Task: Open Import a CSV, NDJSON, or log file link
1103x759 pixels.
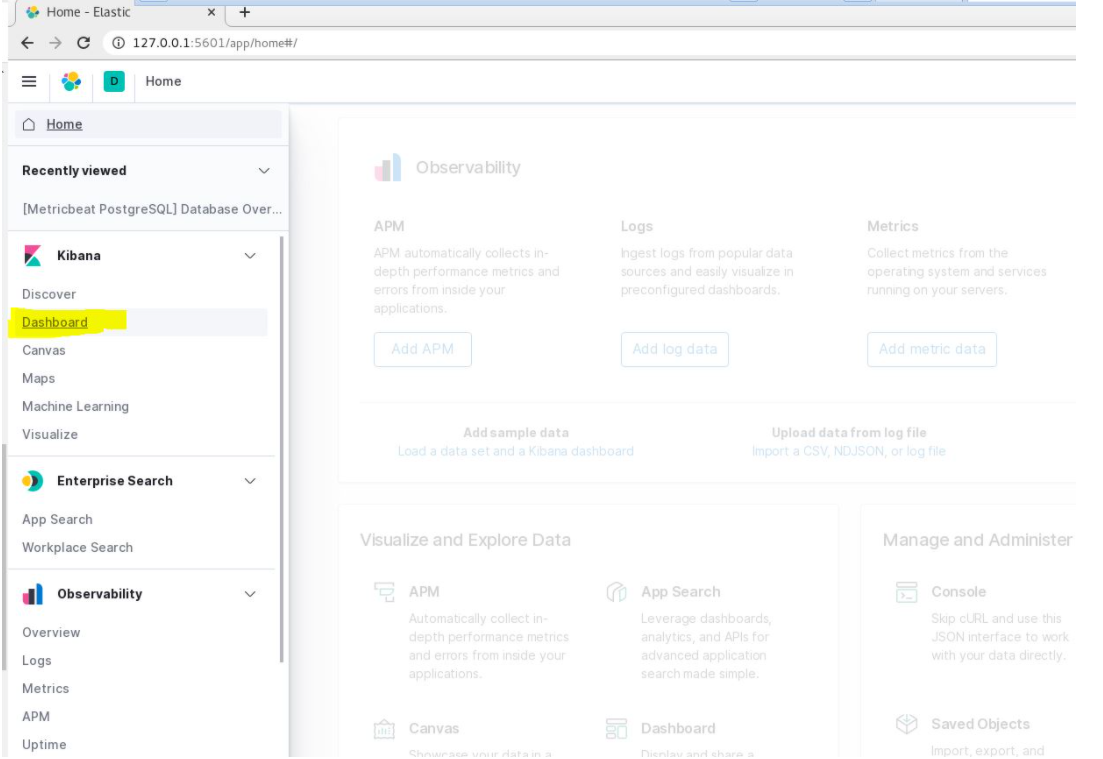Action: pyautogui.click(x=849, y=452)
